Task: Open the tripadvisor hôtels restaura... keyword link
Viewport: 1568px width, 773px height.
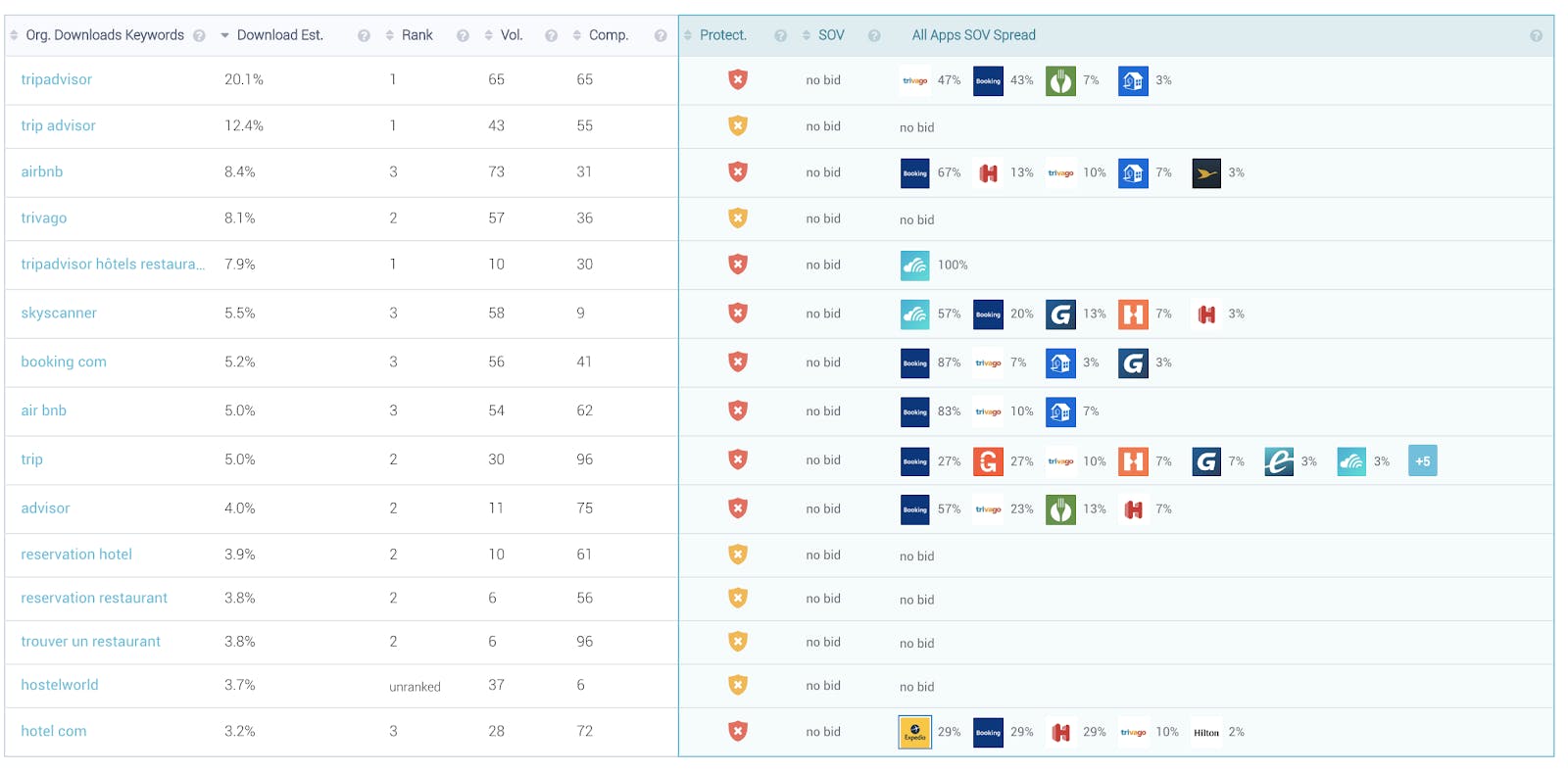Action: point(113,264)
